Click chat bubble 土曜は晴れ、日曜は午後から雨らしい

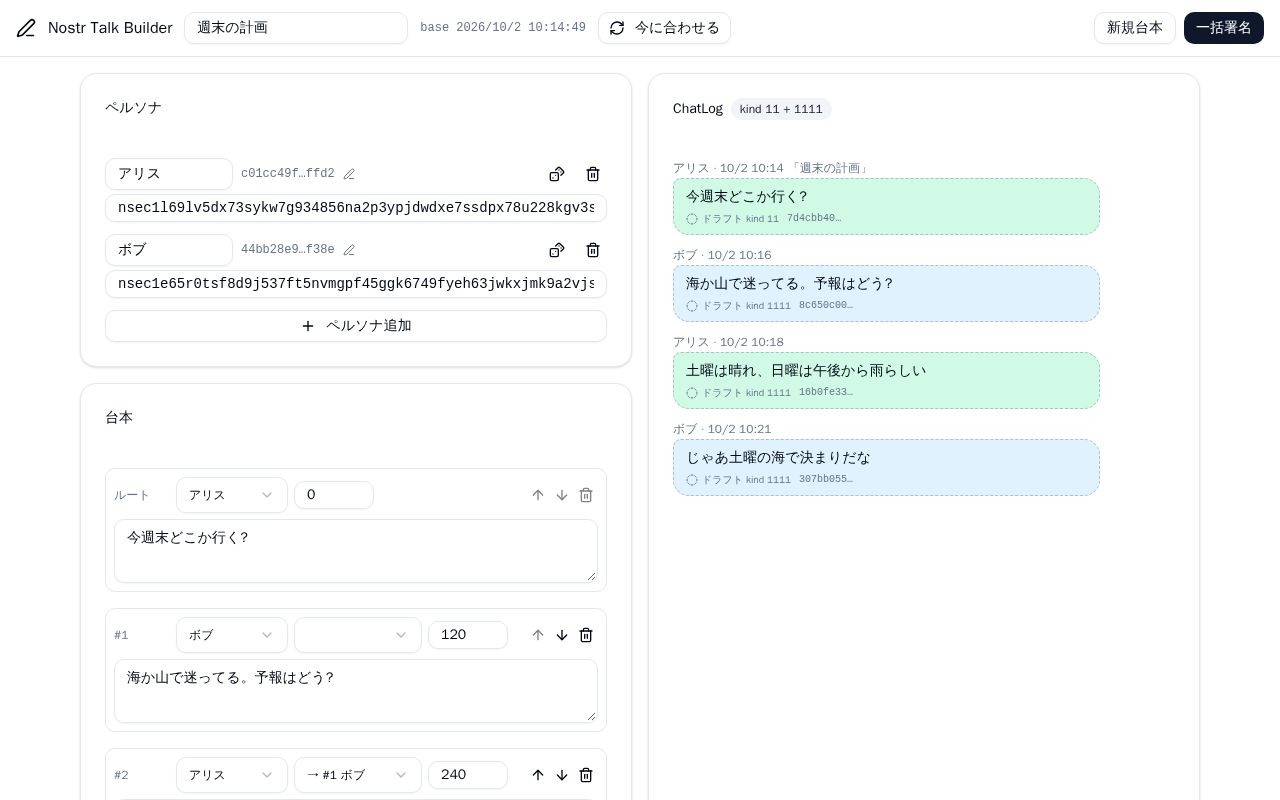coord(886,381)
